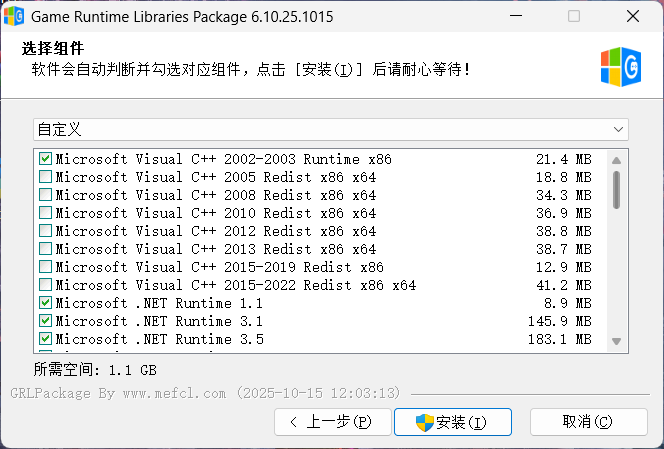Check Visual C++ 2008 Redist checkbox
Screen dimensions: 664x449
45,195
